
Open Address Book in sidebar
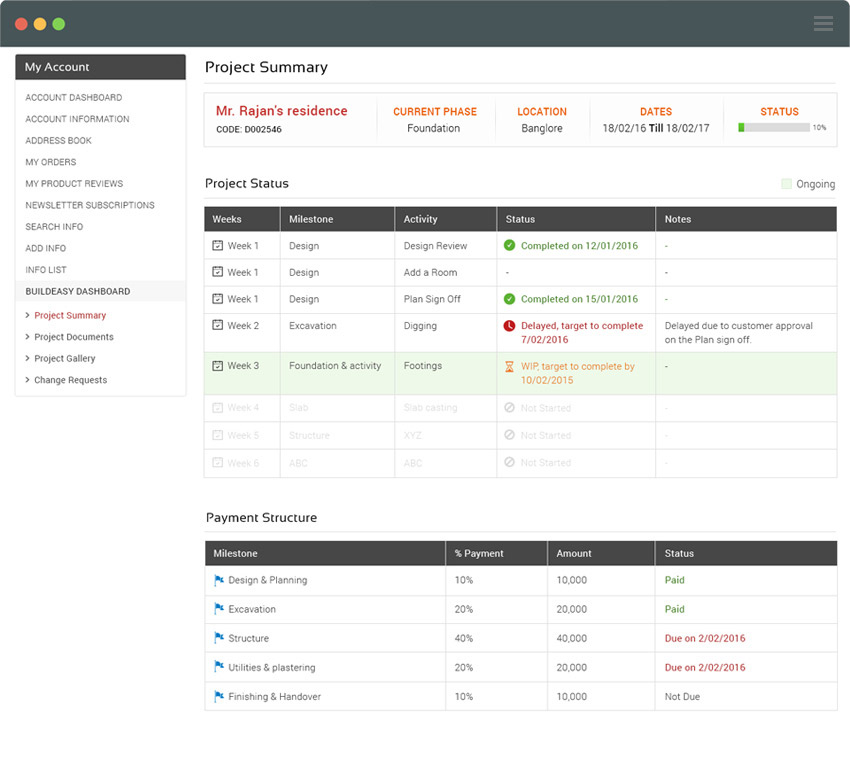click(x=59, y=140)
